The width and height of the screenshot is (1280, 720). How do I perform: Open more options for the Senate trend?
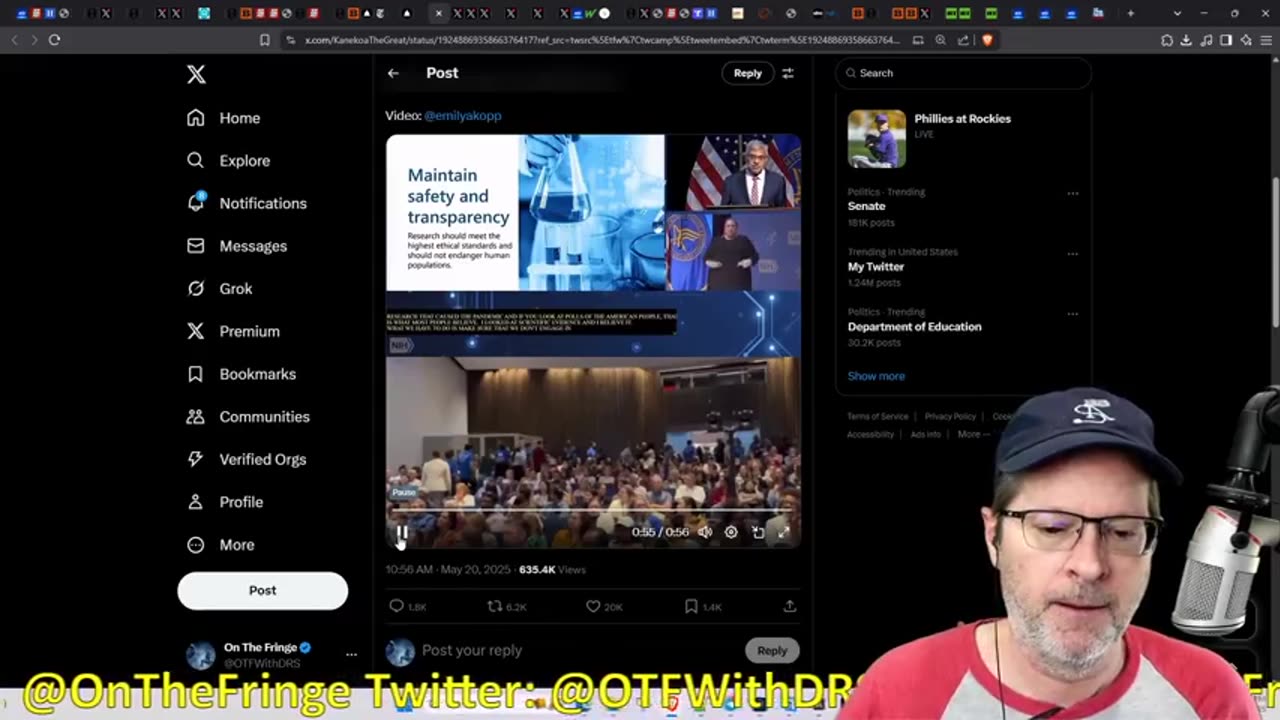(1072, 193)
